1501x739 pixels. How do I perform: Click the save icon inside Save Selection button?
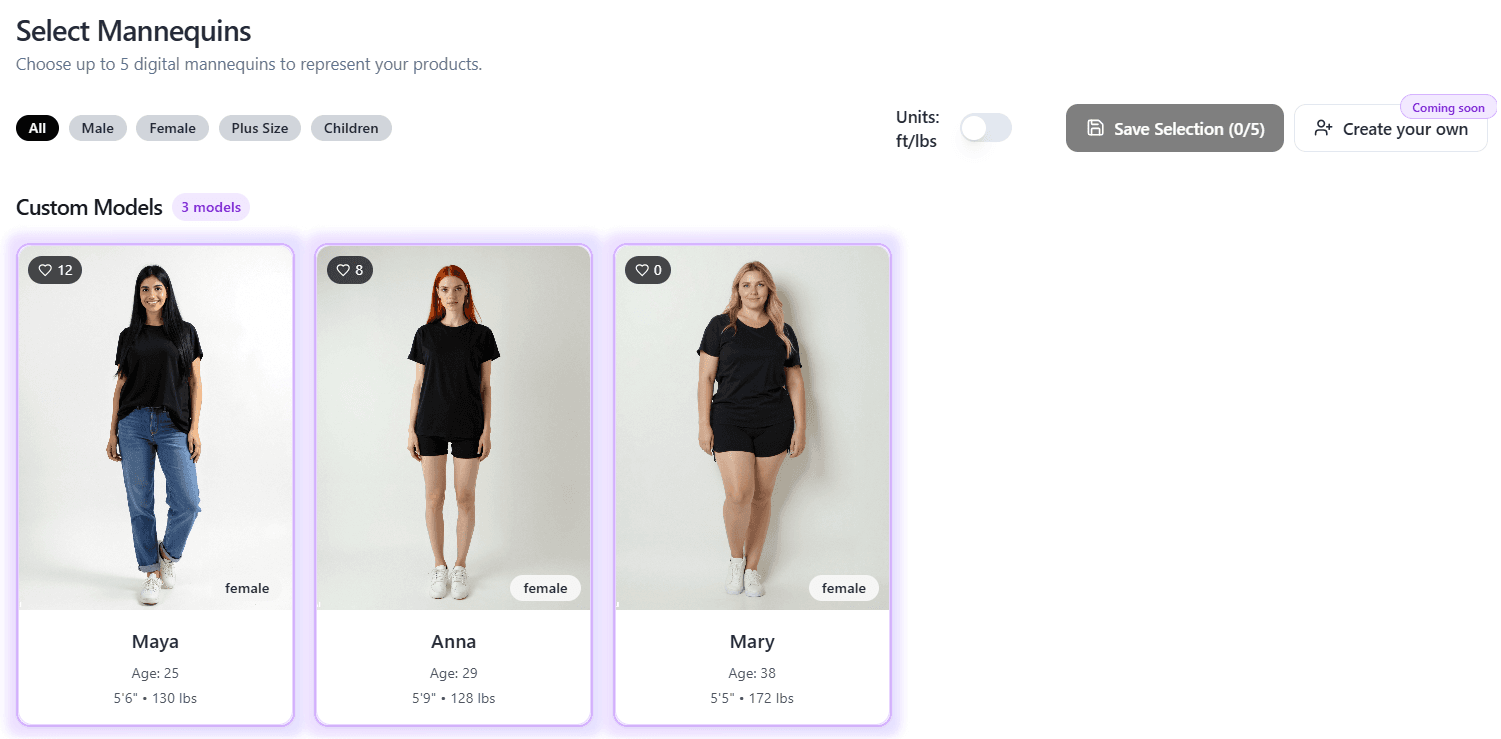[x=1095, y=128]
